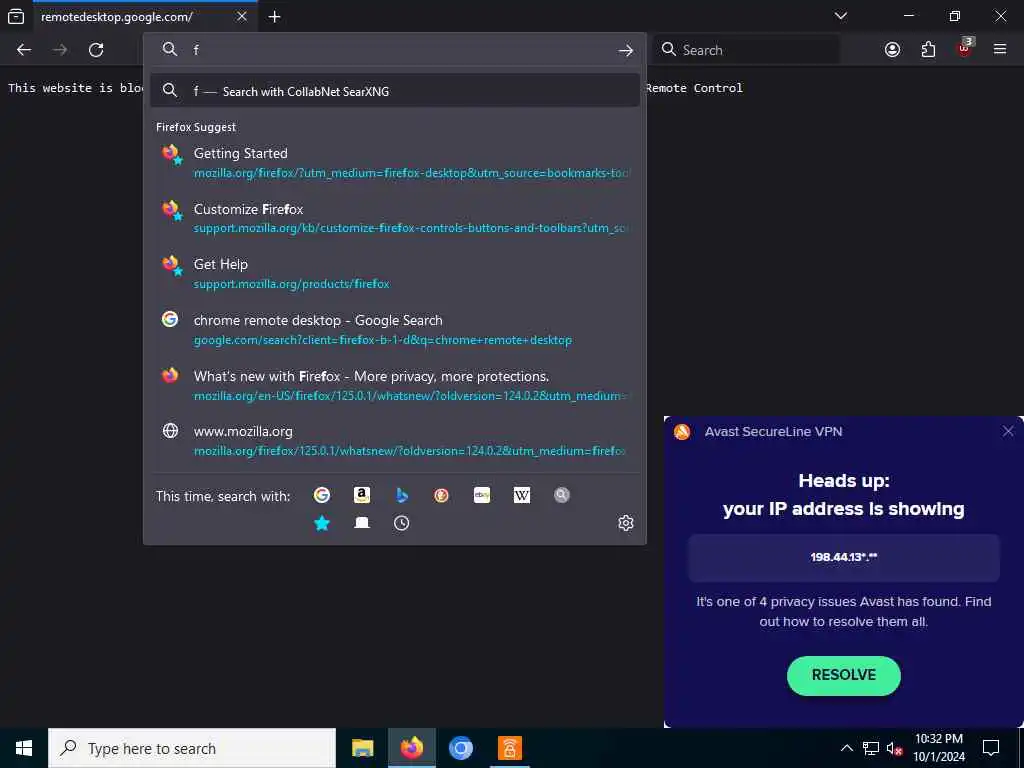Open a new tab with plus button
The image size is (1024, 768).
coord(275,17)
